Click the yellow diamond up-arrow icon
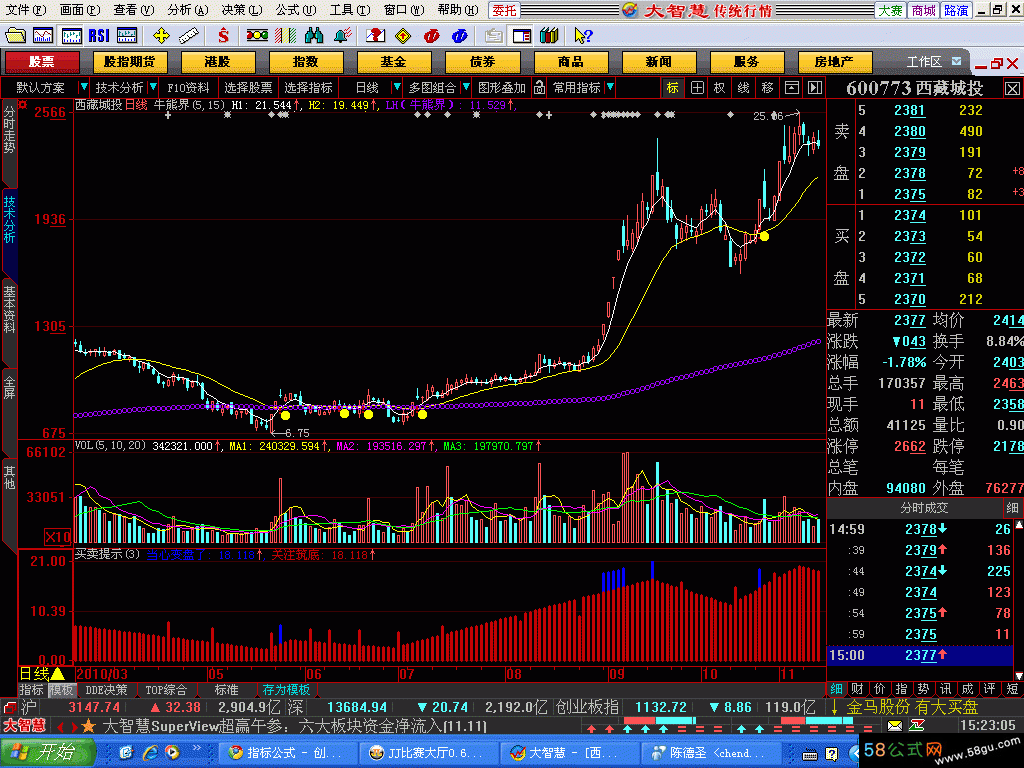 (x=404, y=35)
